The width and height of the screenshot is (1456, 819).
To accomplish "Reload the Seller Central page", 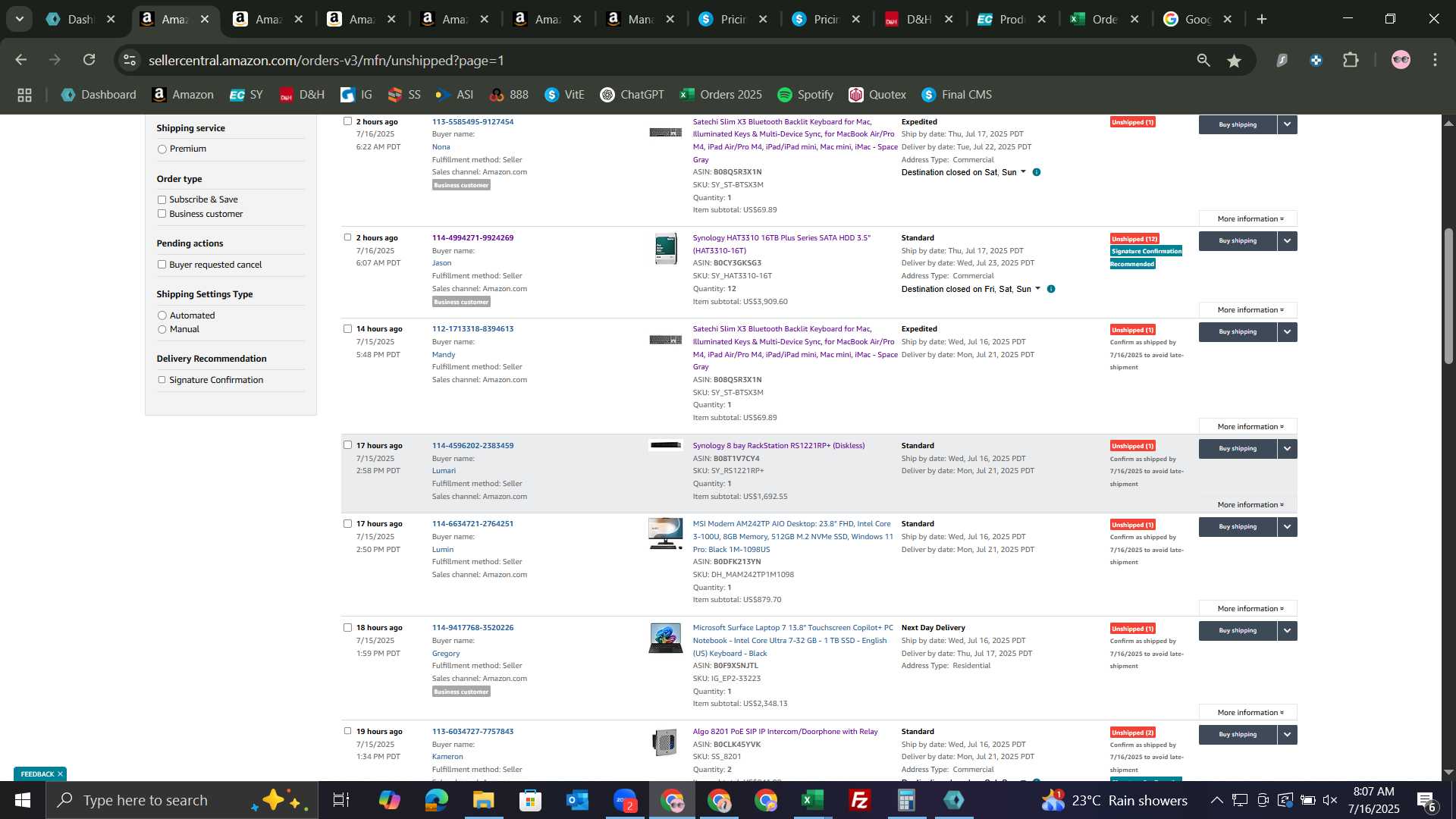I will click(89, 60).
